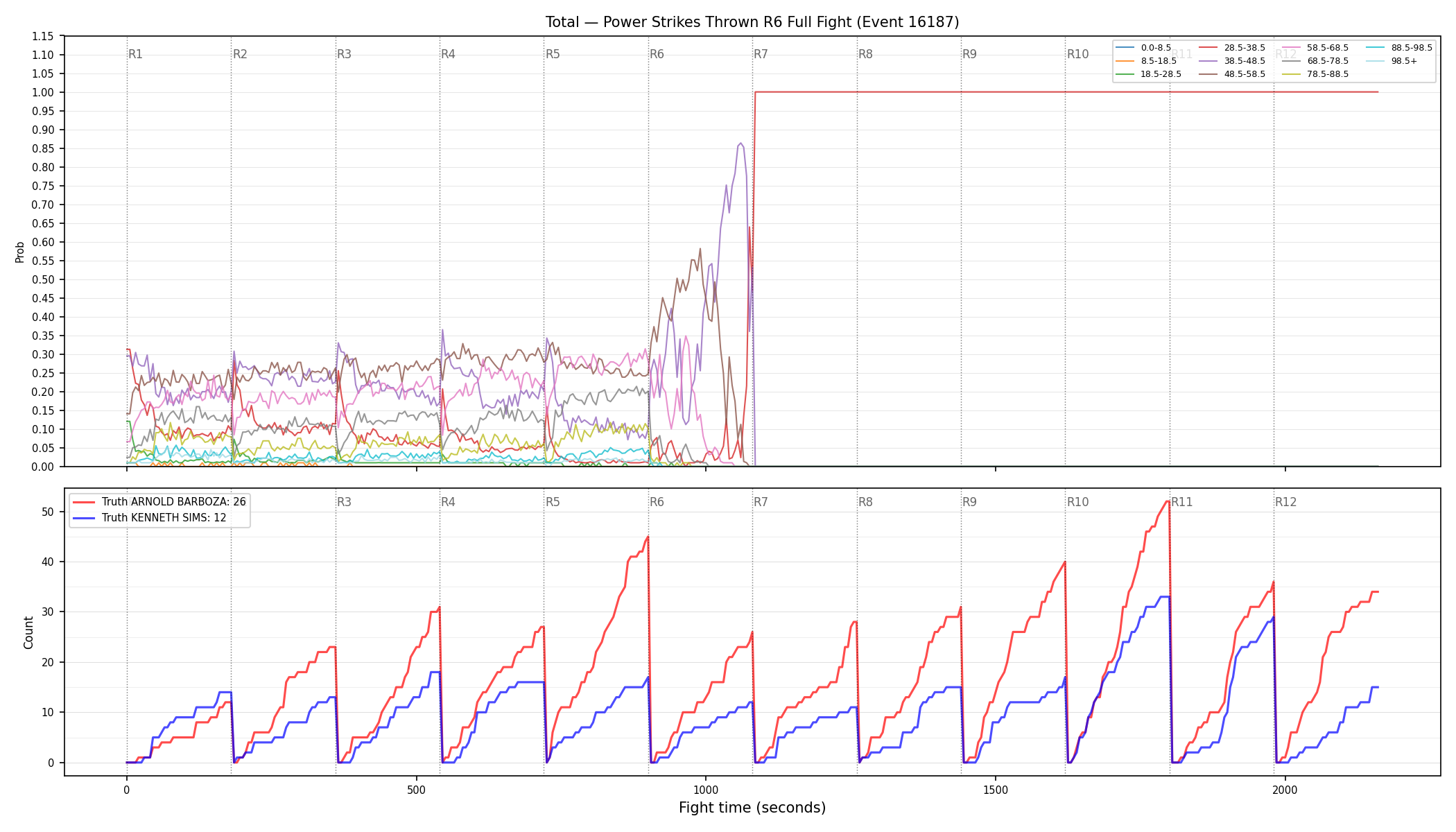The image size is (1456, 832).
Task: Click the Prob y-axis label
Action: pyautogui.click(x=20, y=252)
